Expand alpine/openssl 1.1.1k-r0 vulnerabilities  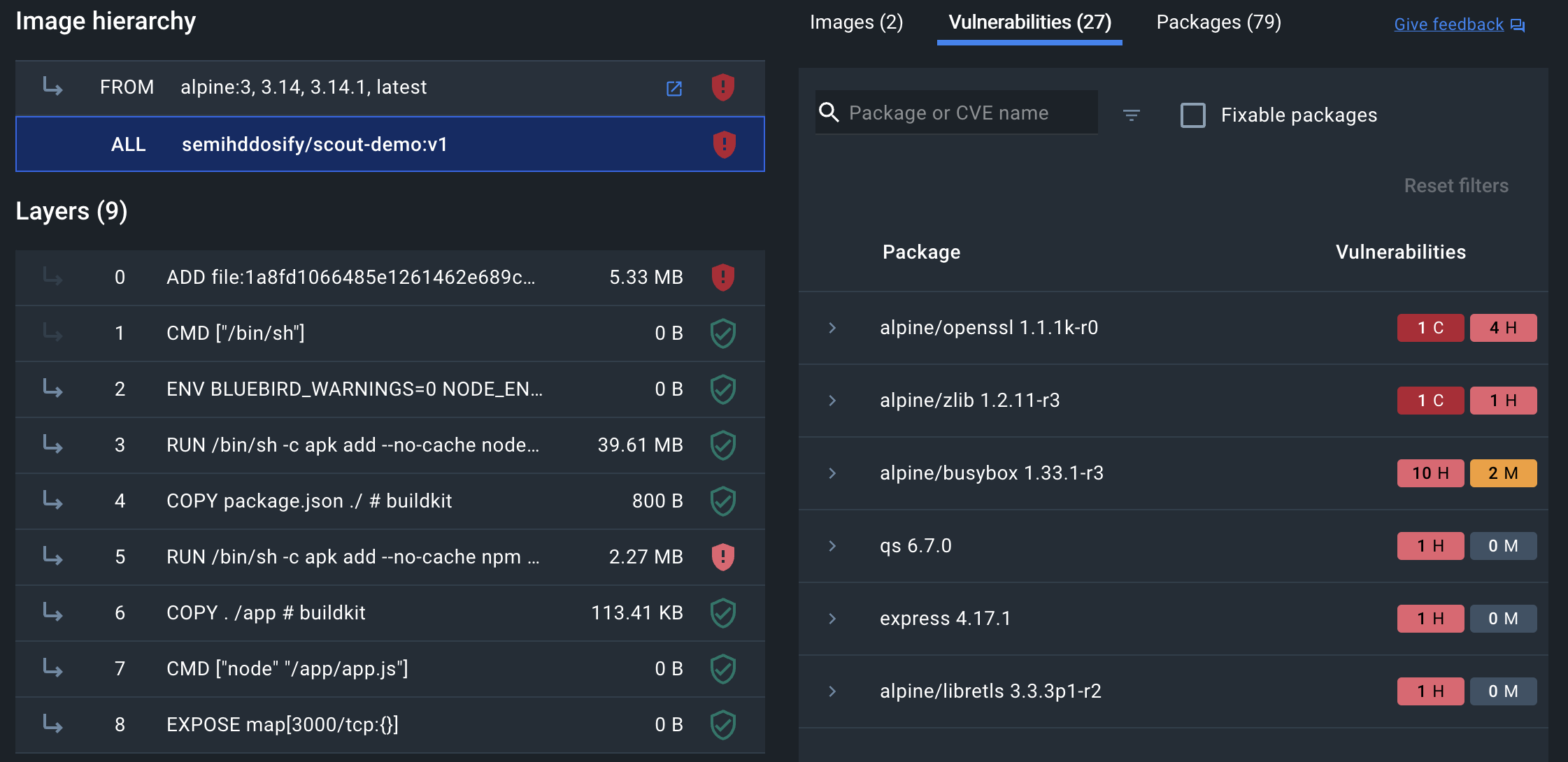point(832,327)
